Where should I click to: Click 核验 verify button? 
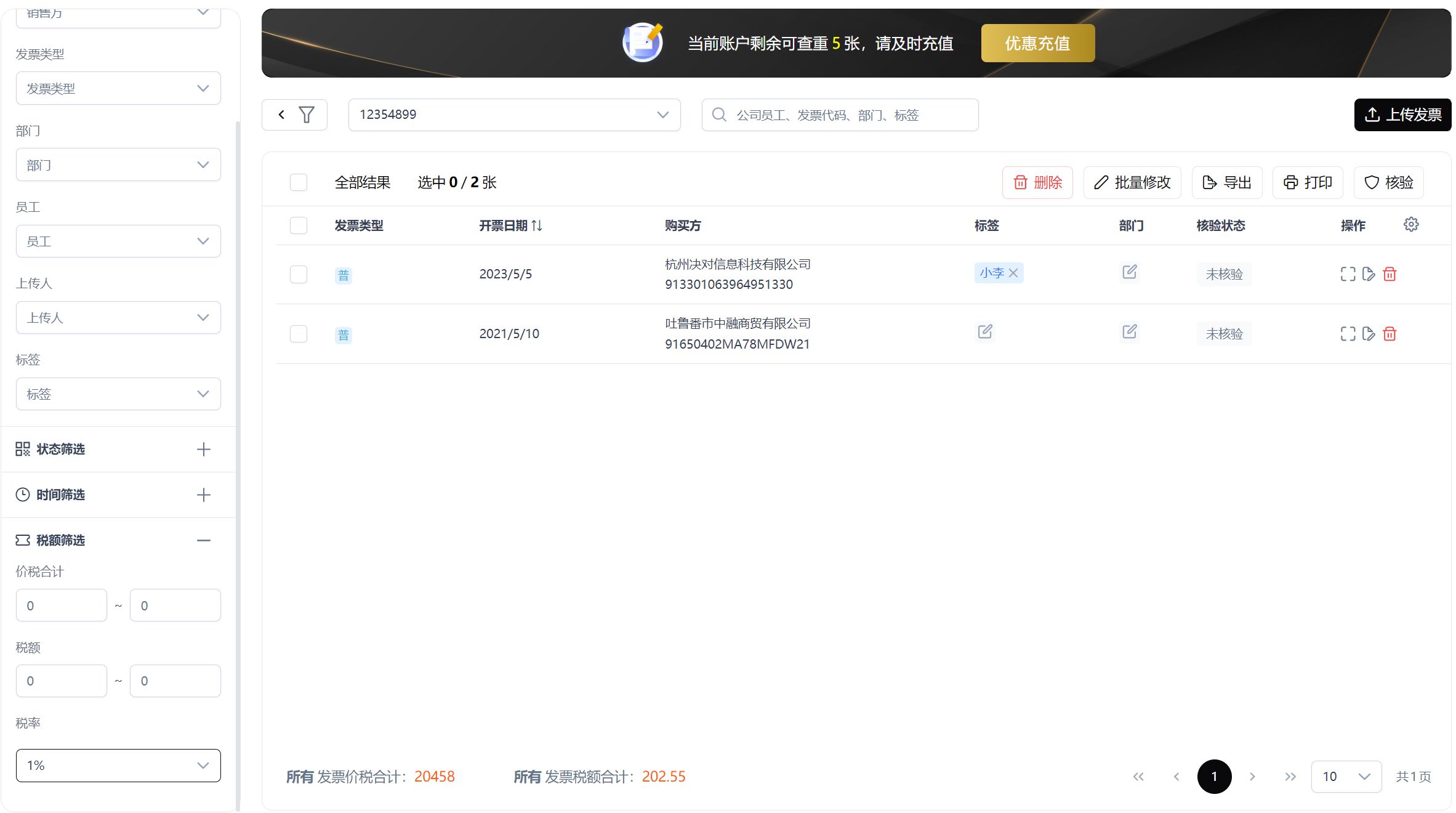click(1389, 182)
